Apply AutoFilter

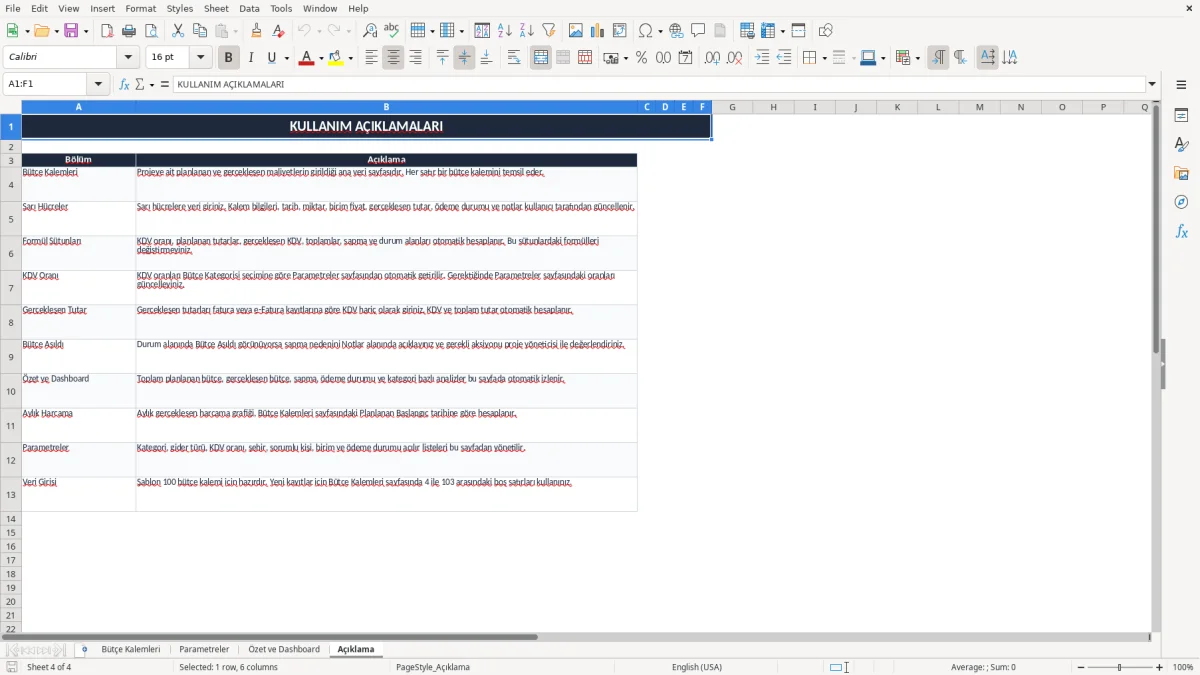[549, 31]
